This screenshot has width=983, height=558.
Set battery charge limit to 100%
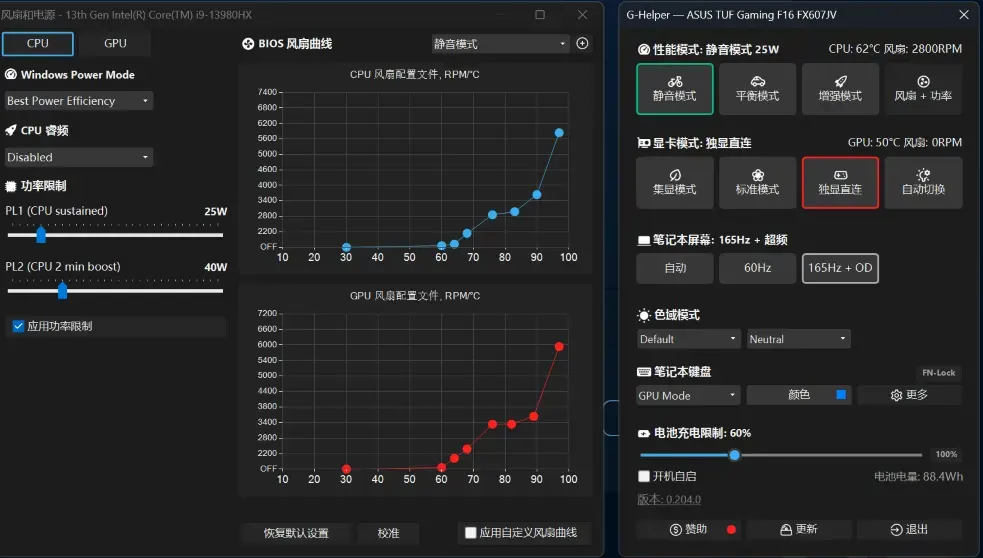coord(946,455)
